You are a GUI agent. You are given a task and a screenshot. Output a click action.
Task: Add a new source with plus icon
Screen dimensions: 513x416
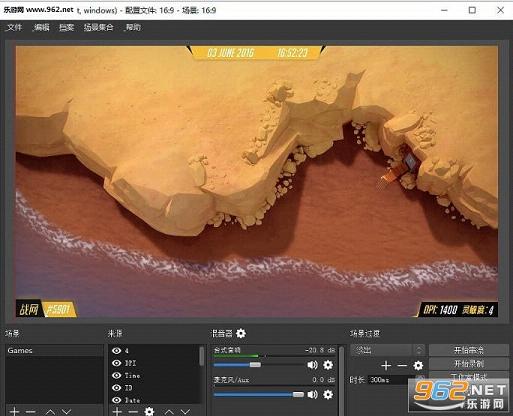pos(117,412)
